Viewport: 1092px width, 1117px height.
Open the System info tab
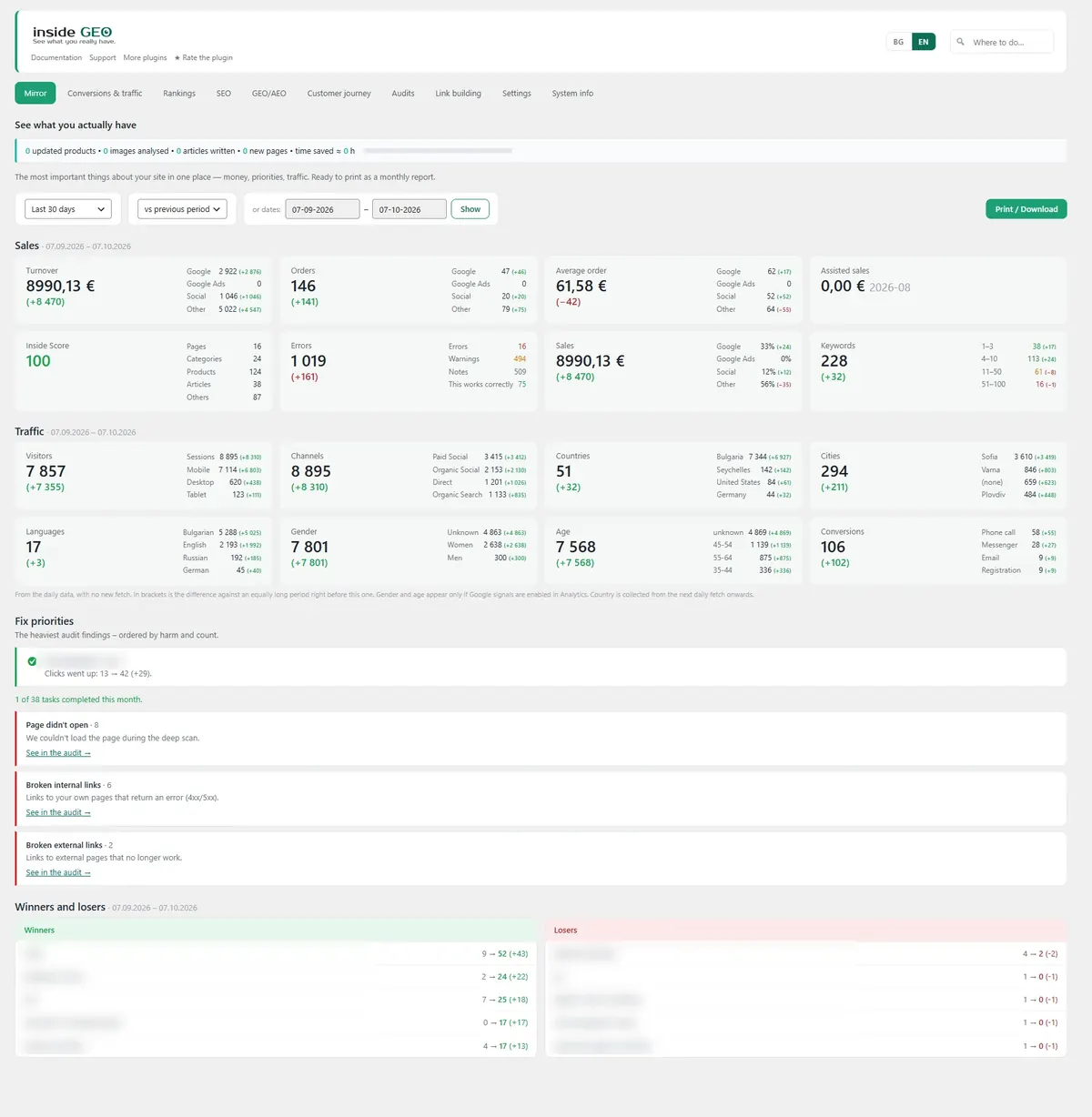tap(572, 93)
